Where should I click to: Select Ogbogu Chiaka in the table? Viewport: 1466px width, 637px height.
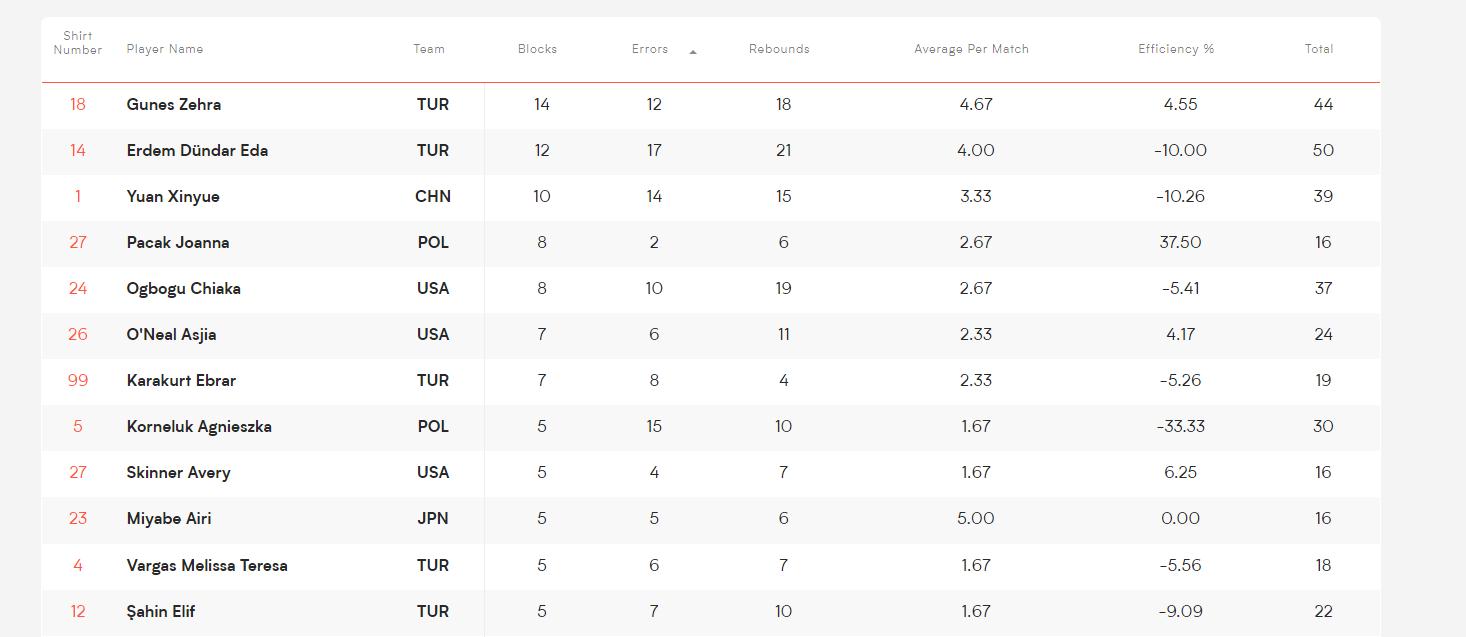(x=183, y=288)
